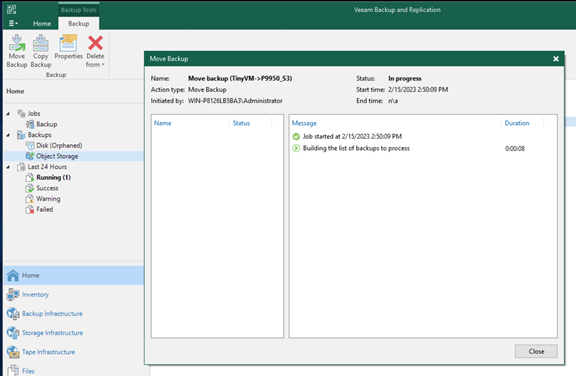The width and height of the screenshot is (576, 376).
Task: Go to the Home view pane
Action: pyautogui.click(x=74, y=275)
